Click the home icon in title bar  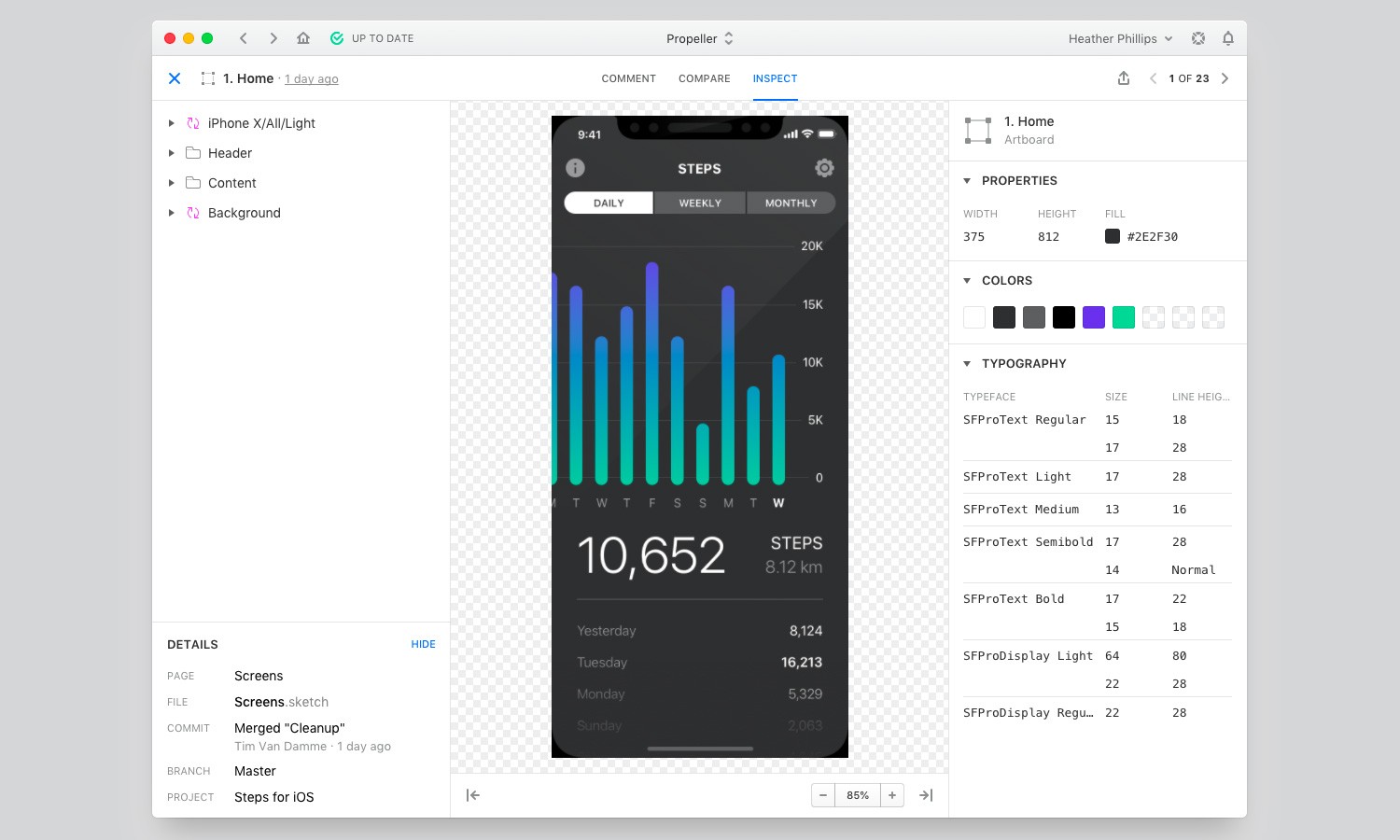tap(303, 38)
